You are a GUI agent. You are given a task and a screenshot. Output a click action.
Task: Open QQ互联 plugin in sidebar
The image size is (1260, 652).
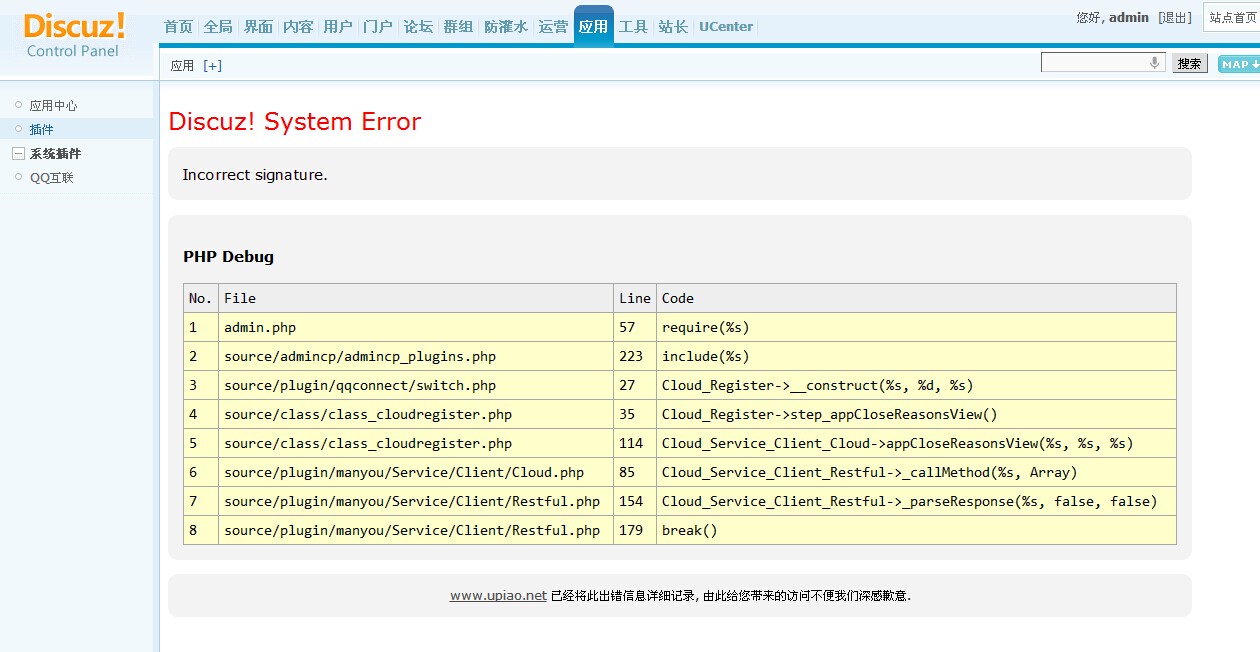pyautogui.click(x=52, y=178)
